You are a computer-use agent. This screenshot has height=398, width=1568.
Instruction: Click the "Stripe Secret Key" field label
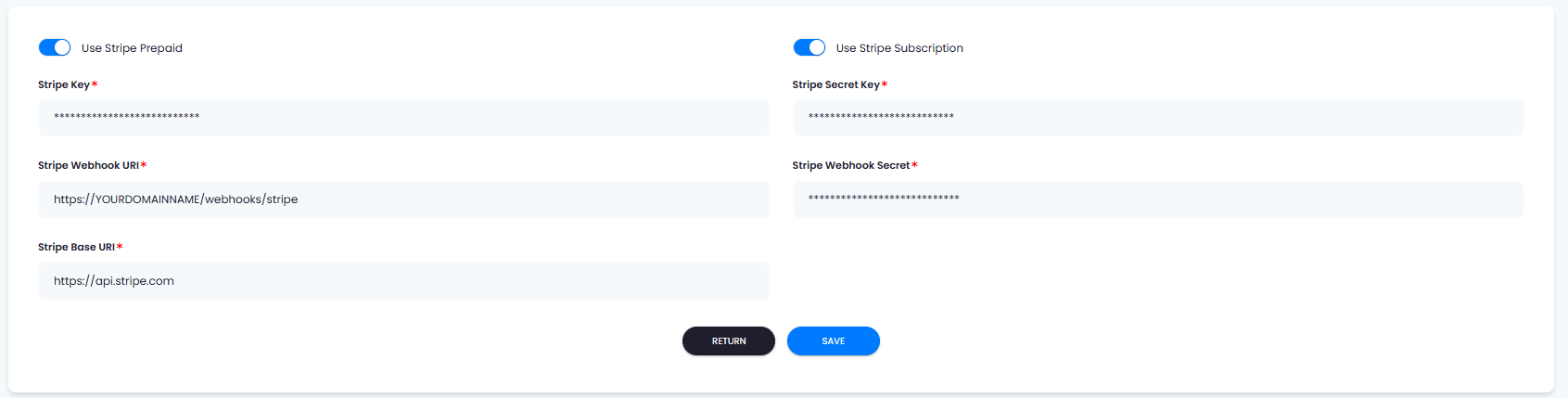(x=835, y=84)
